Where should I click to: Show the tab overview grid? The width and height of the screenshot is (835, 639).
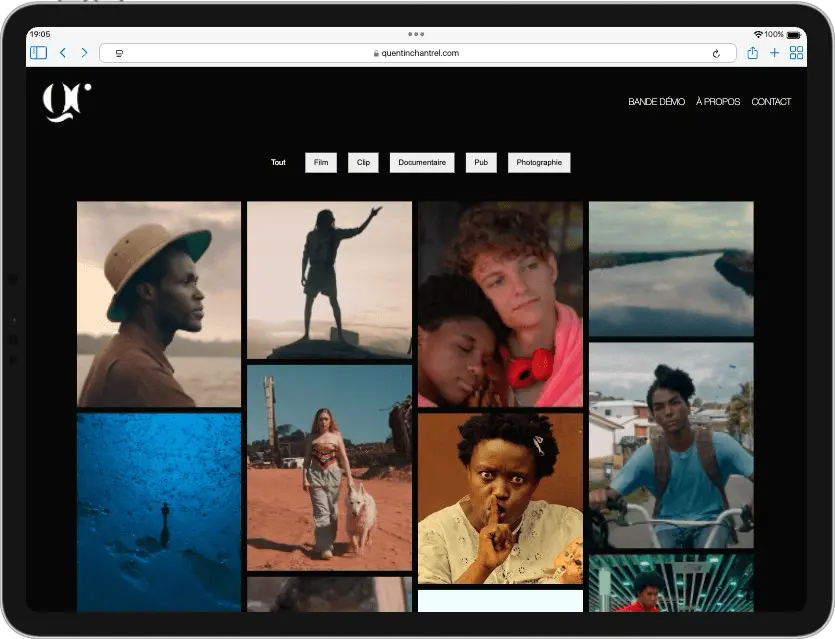point(796,53)
